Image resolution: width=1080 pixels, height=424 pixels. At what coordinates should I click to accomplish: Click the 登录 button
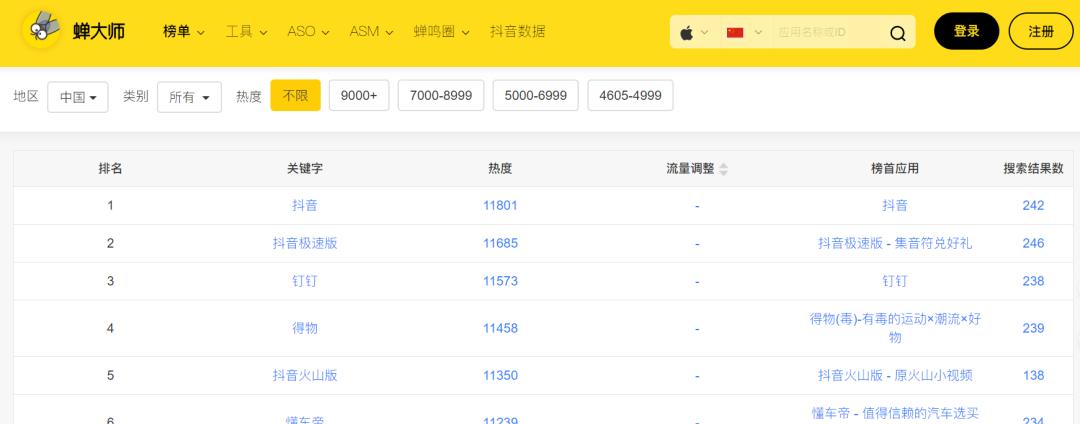[966, 32]
